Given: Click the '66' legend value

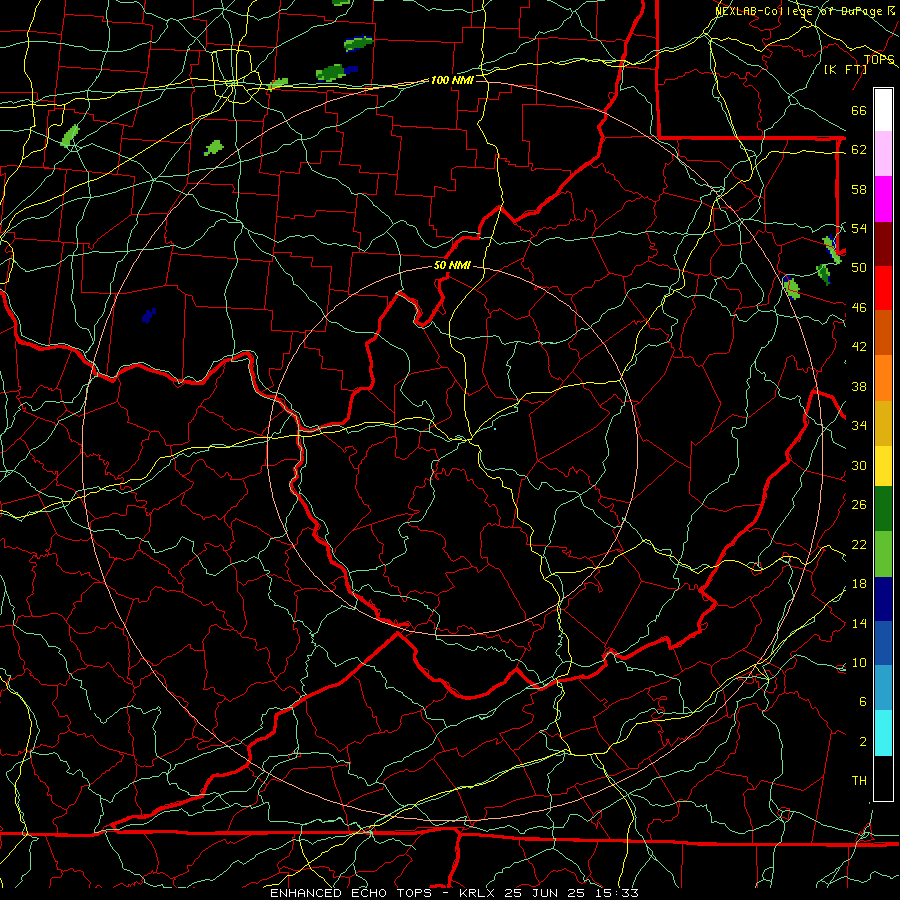Looking at the screenshot, I should point(859,111).
